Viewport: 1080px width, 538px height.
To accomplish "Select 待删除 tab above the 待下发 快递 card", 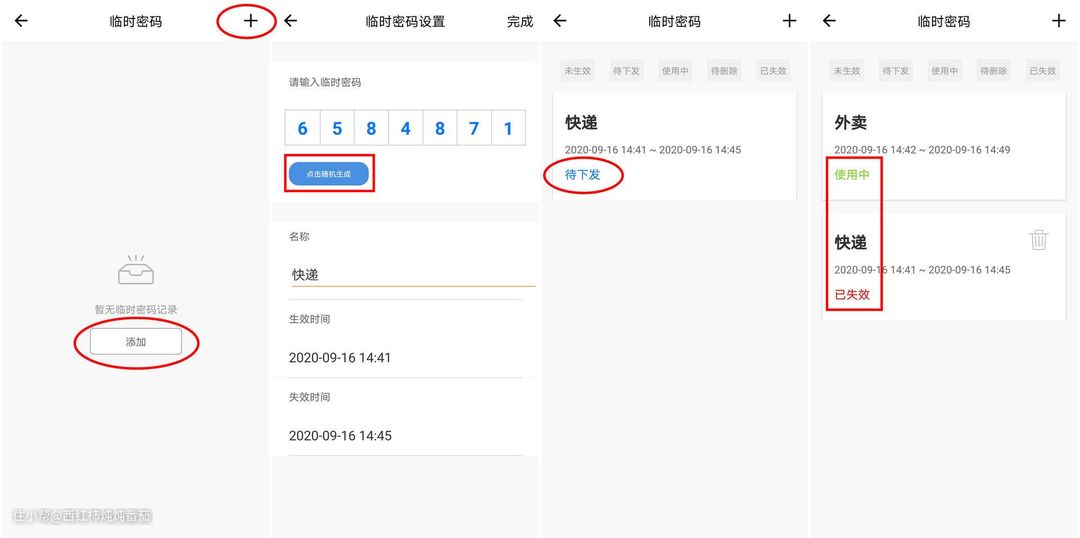I will pos(724,71).
